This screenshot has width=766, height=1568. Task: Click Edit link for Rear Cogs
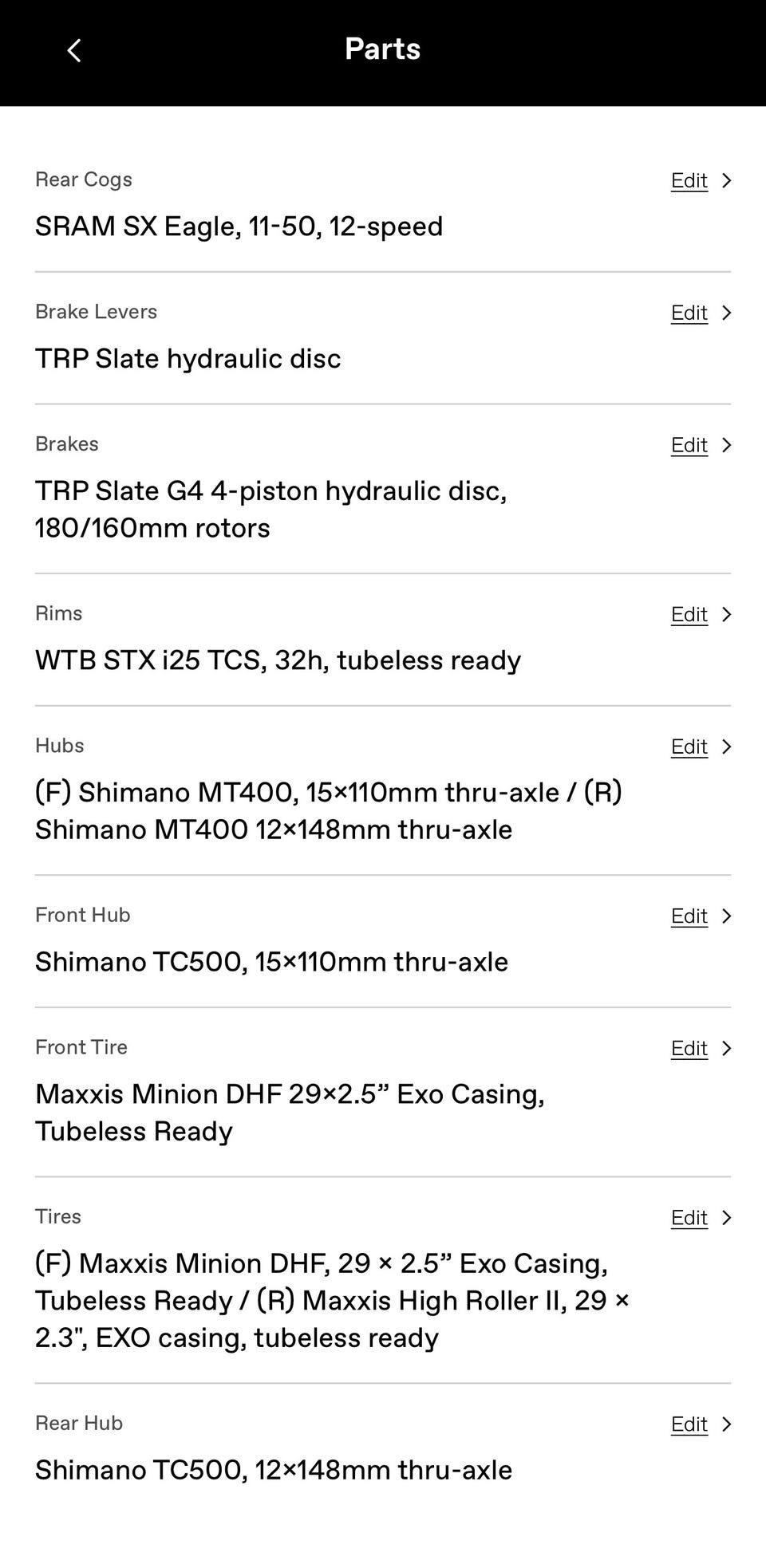point(689,181)
